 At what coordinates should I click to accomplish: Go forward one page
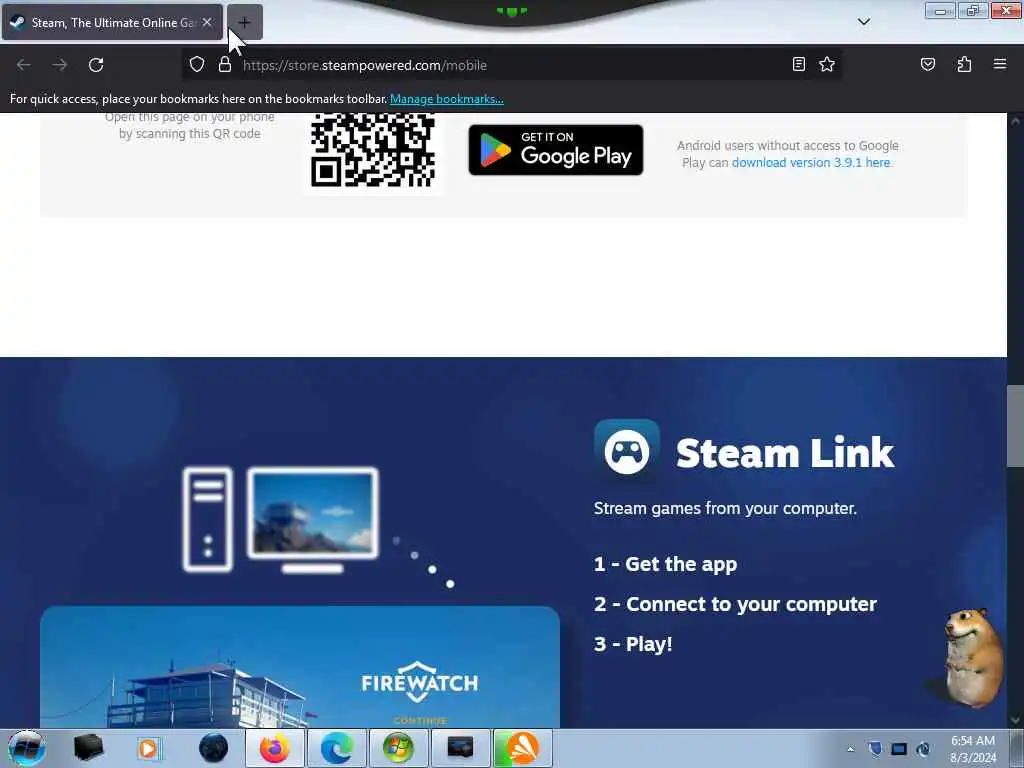pos(59,65)
